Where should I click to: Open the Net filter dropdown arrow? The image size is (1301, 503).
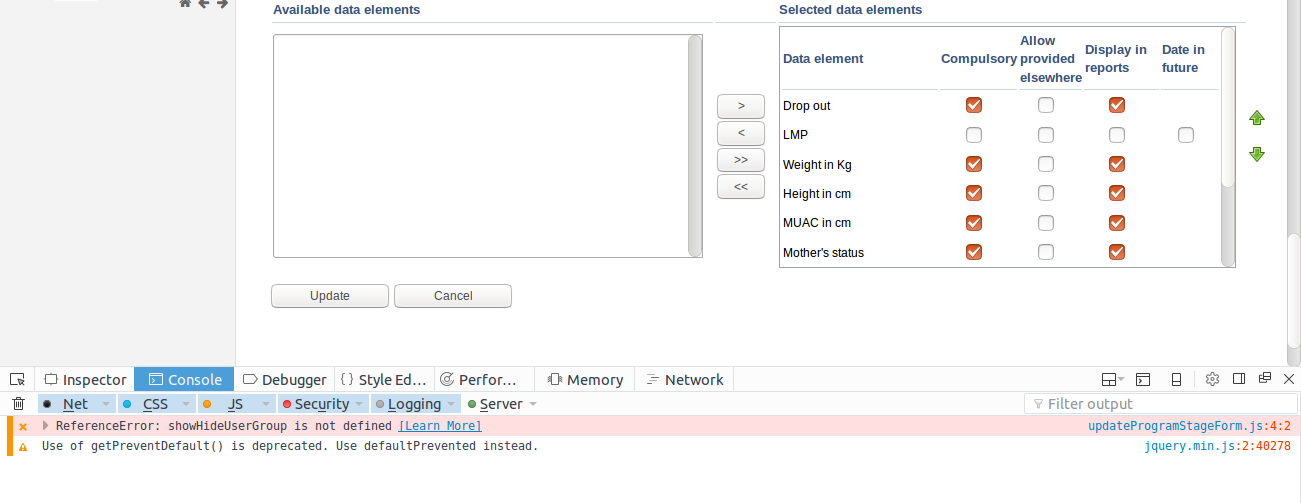tap(106, 404)
